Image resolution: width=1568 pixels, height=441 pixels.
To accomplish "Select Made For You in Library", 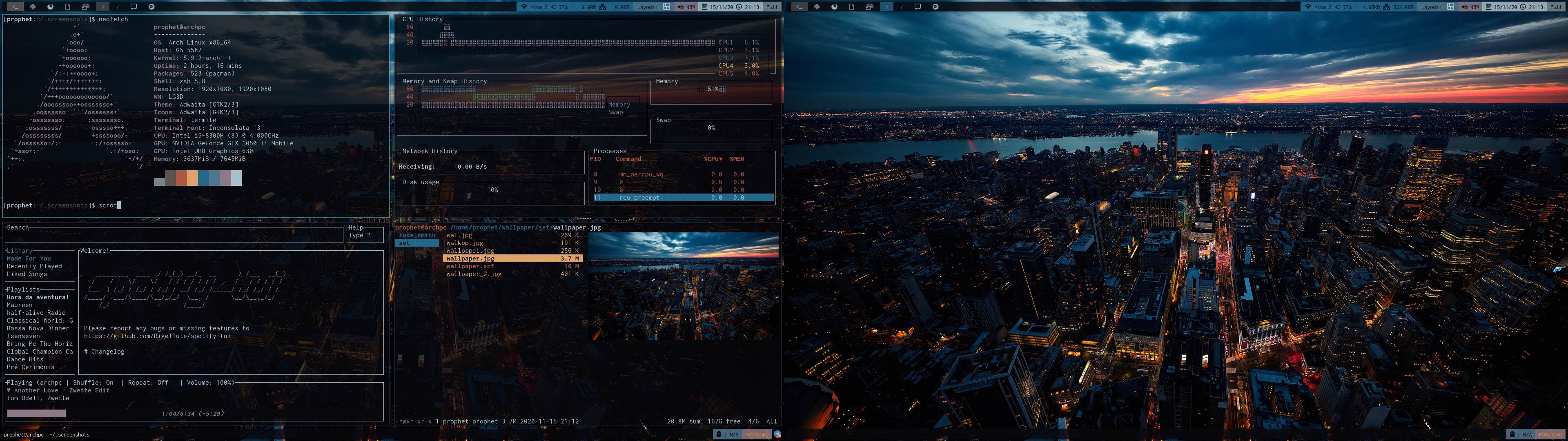I will coord(29,258).
